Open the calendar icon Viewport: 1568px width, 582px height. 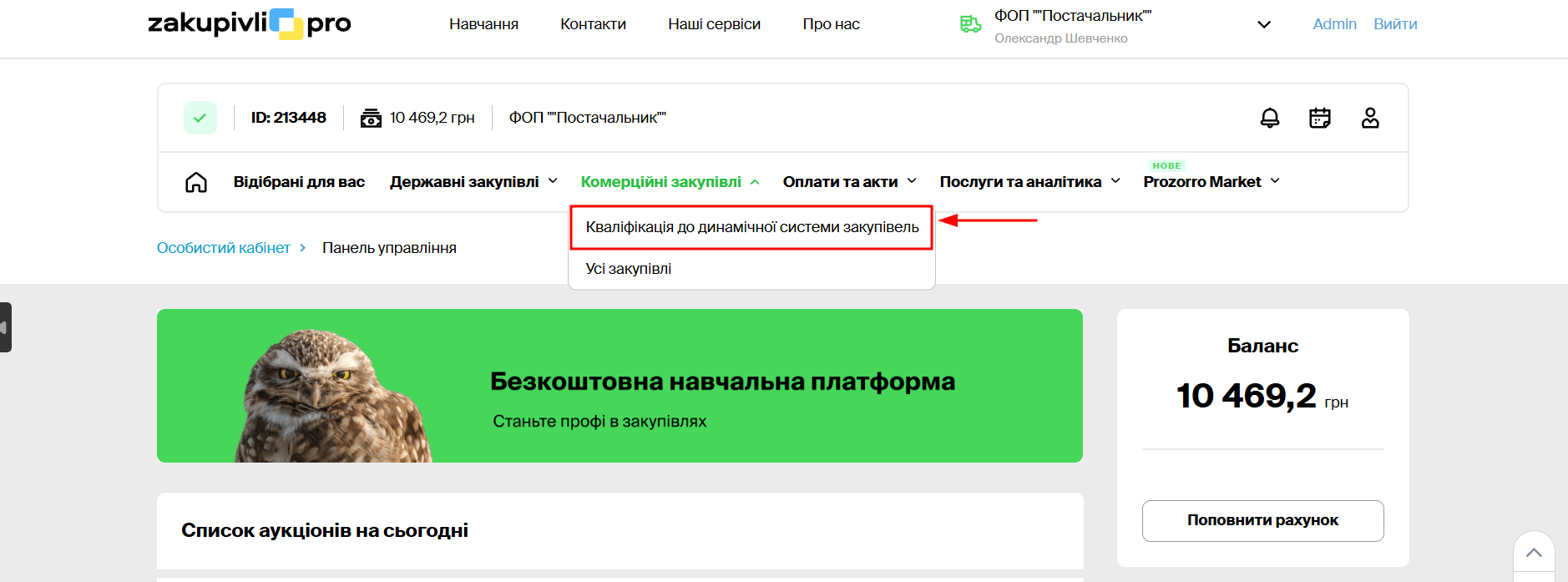[1319, 118]
